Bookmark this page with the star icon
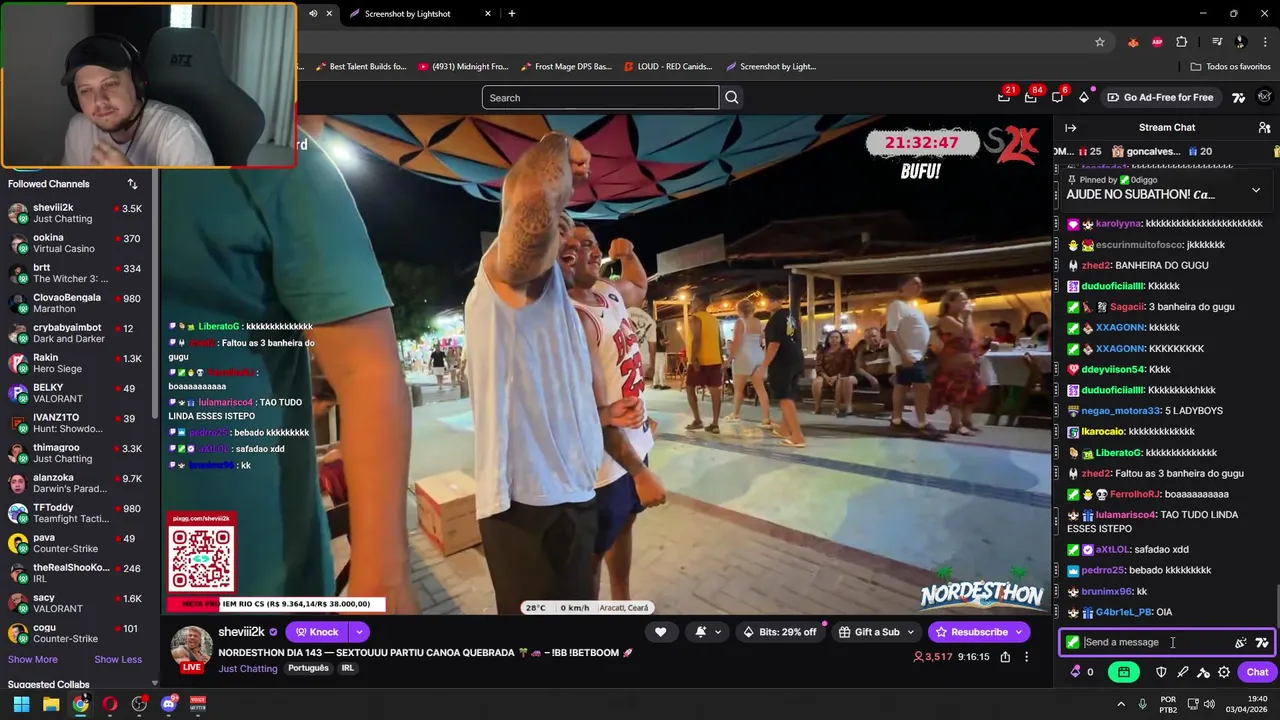This screenshot has height=720, width=1280. pyautogui.click(x=1100, y=42)
